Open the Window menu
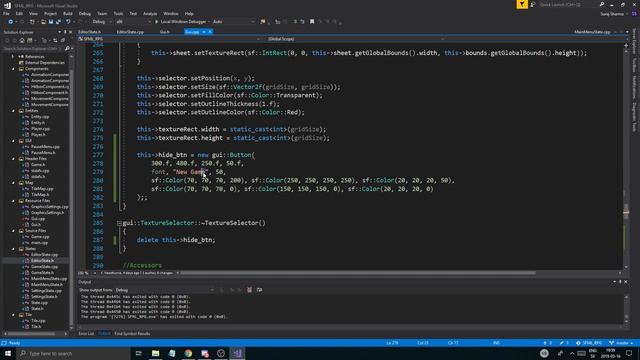Viewport: 640px width, 360px height. [171, 13]
